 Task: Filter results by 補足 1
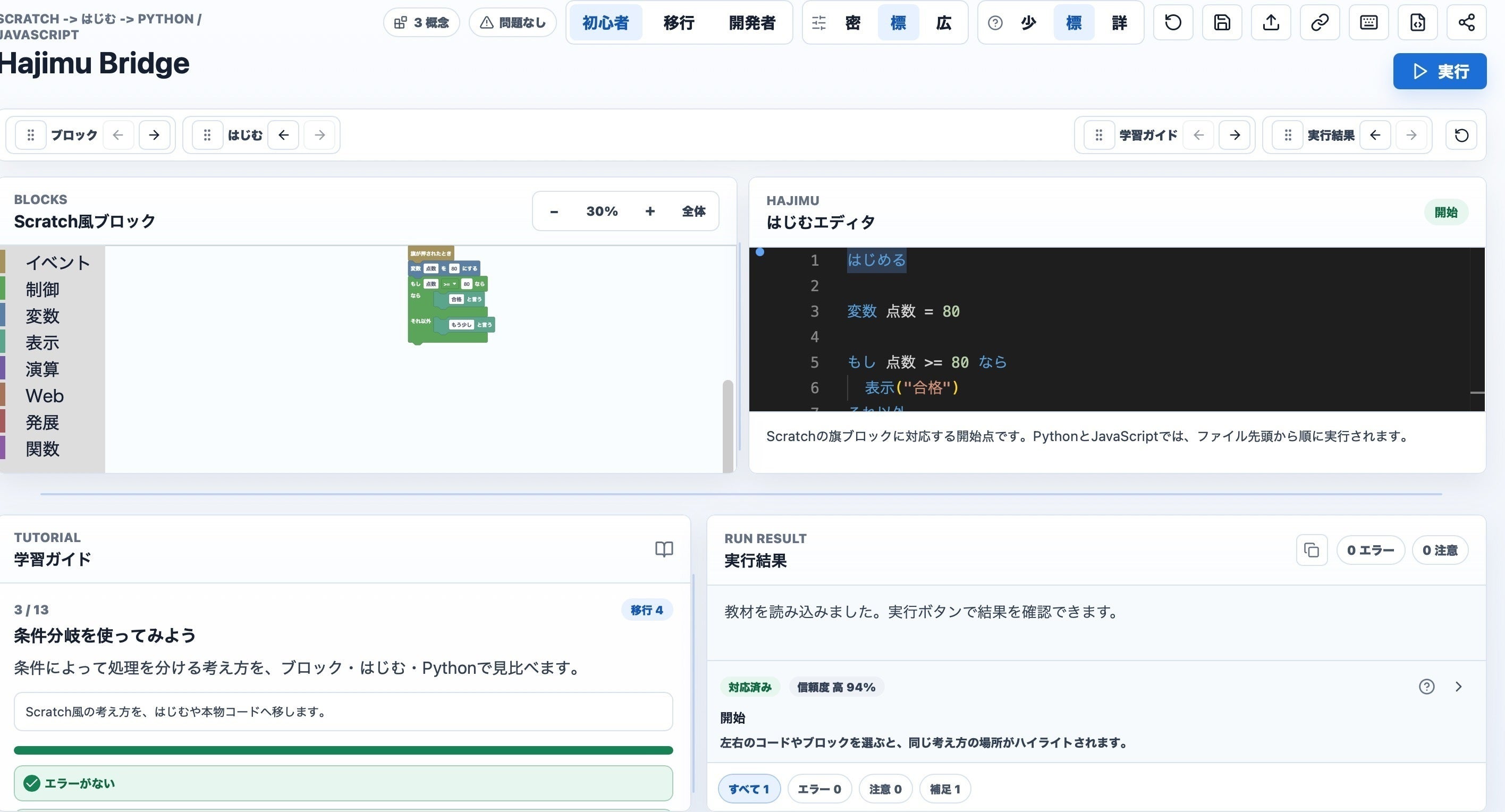(945, 789)
